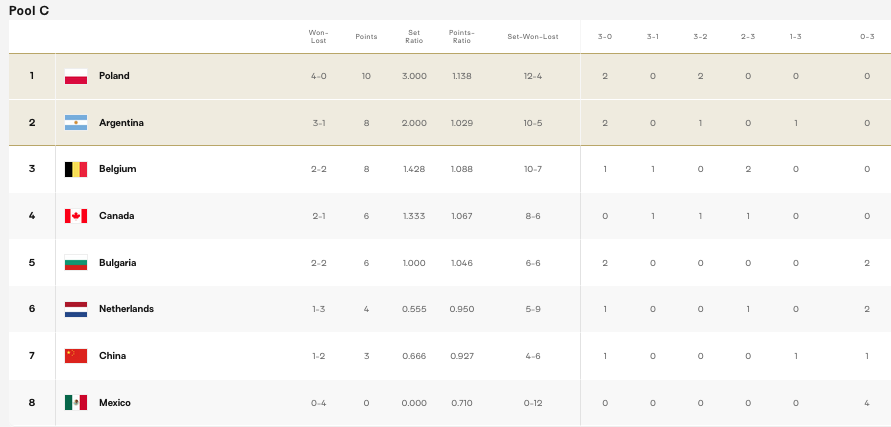Click the Belgium flag icon
Image resolution: width=891 pixels, height=427 pixels.
point(76,169)
